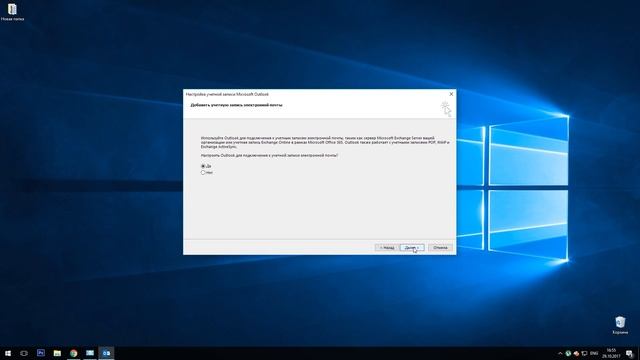Click the green circular tray icon
The height and width of the screenshot is (360, 640).
[x=568, y=353]
